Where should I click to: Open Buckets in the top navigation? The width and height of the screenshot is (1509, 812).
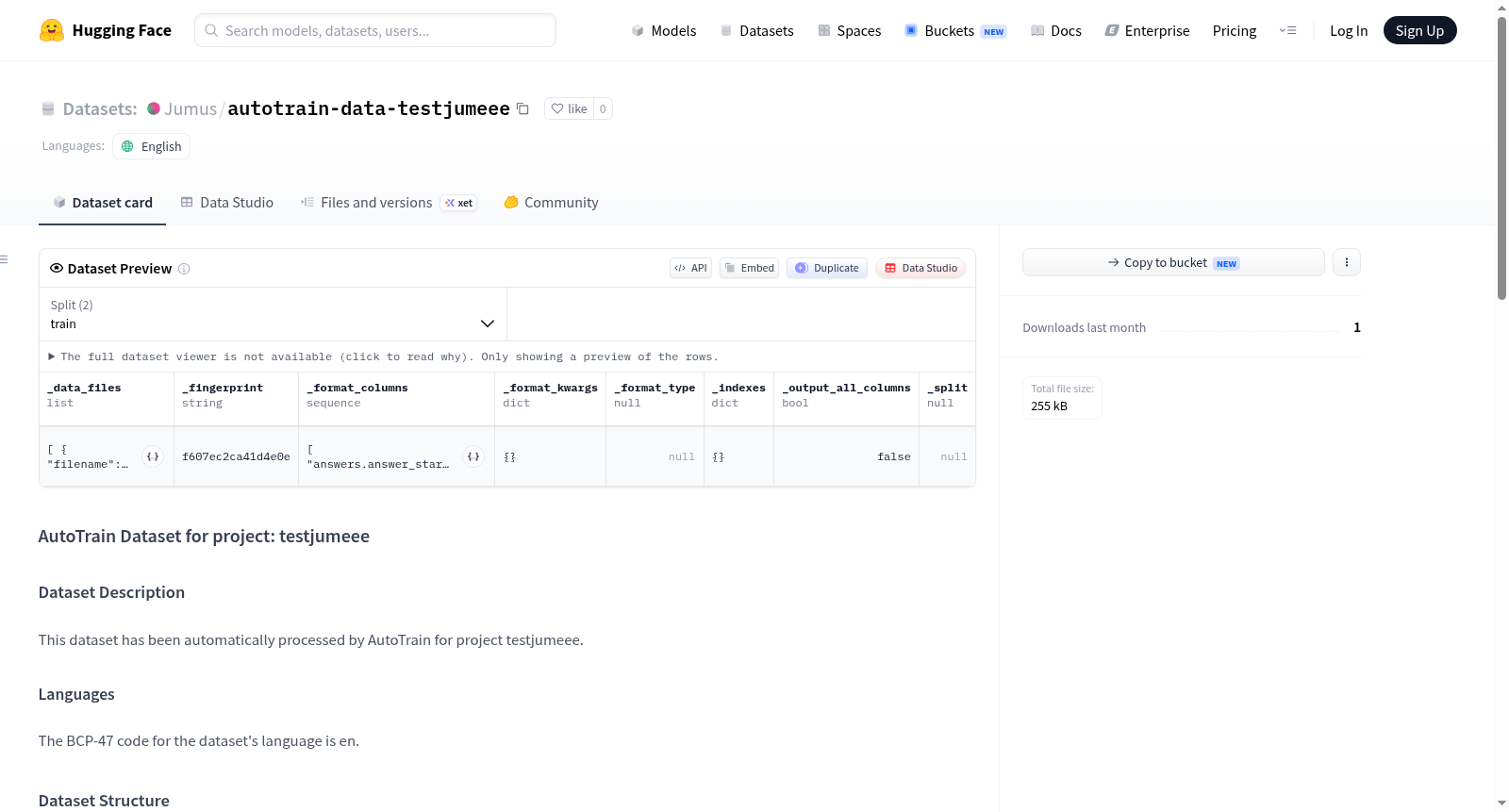click(x=955, y=30)
